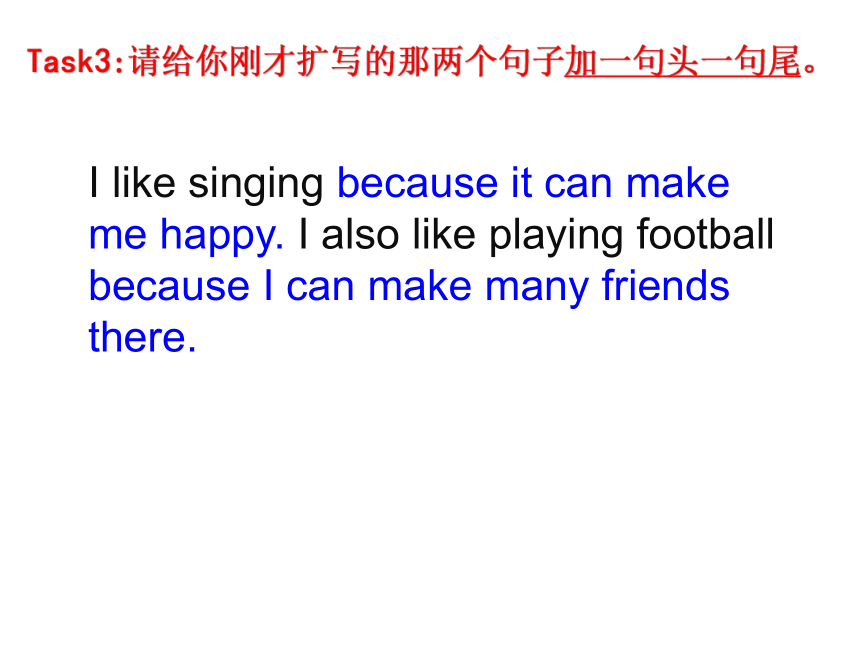The image size is (860, 645).
Task: Click the blue word it
Action: (x=521, y=183)
